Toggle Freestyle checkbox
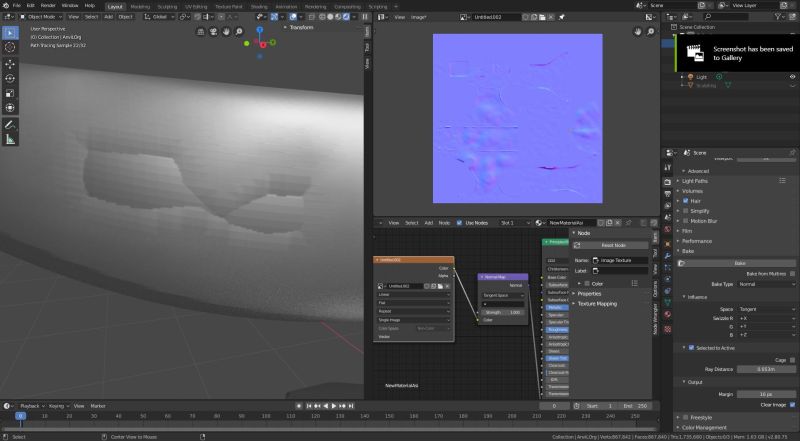This screenshot has height=441, width=800. (x=686, y=418)
